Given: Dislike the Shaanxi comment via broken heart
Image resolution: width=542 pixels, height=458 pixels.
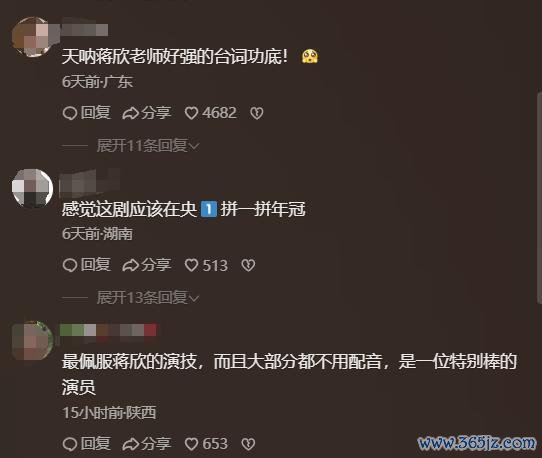Looking at the screenshot, I should click(x=248, y=444).
